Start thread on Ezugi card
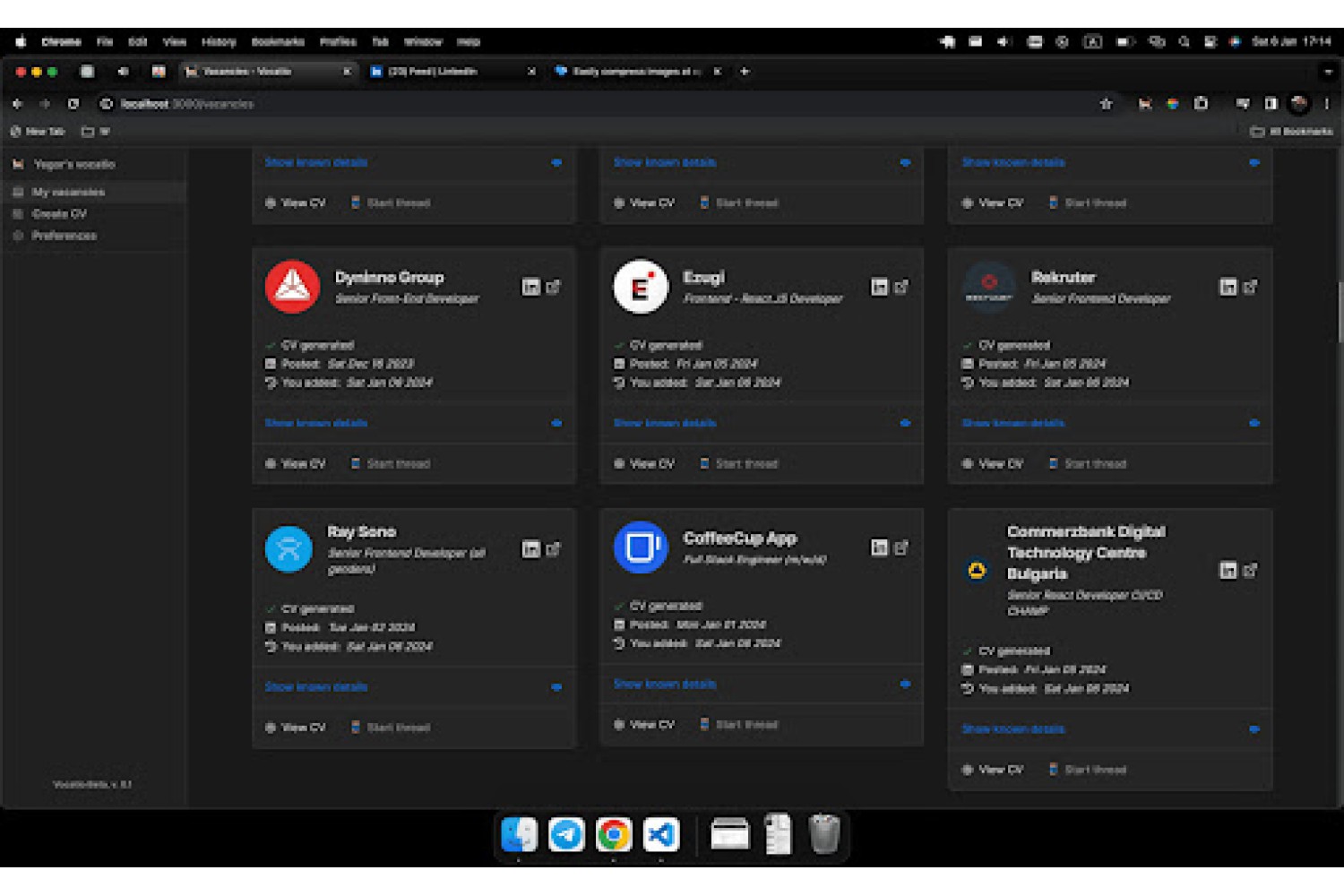 [739, 464]
